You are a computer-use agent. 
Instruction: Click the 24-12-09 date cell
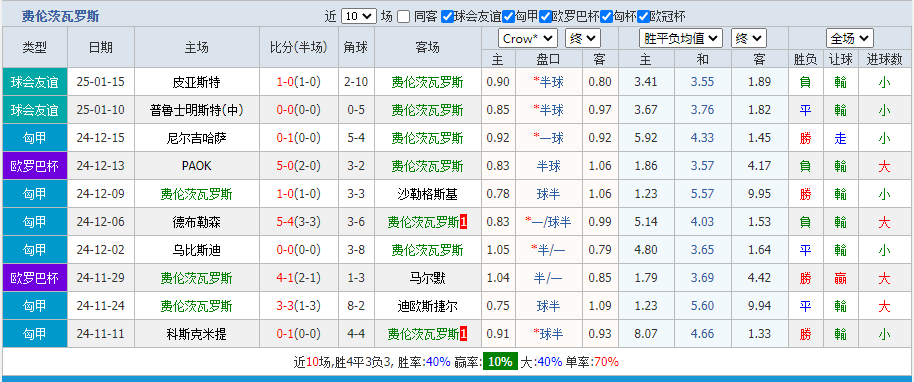(x=101, y=194)
